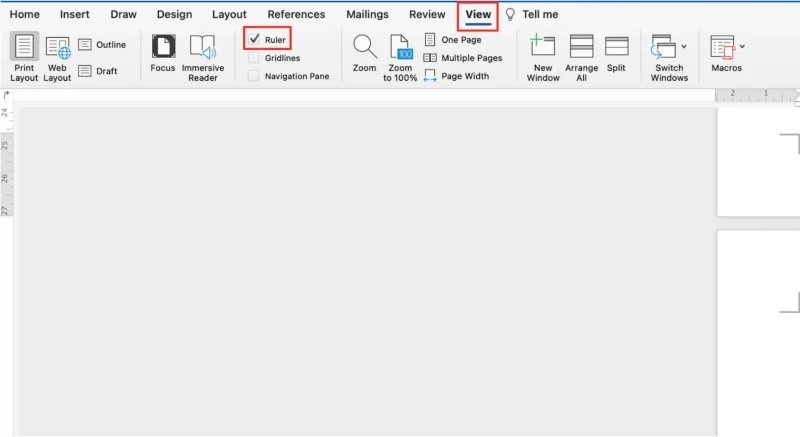Open the Review tab
The width and height of the screenshot is (800, 437).
pyautogui.click(x=427, y=14)
